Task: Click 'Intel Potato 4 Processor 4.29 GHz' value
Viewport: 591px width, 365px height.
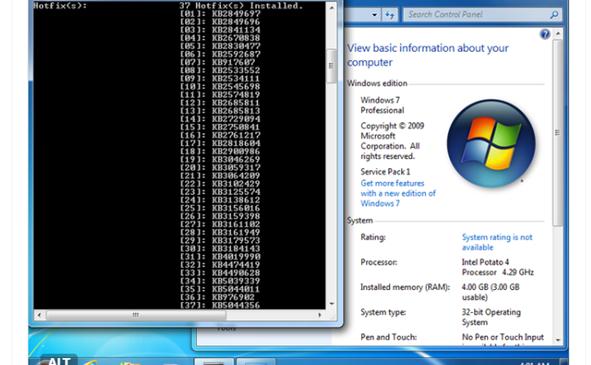Action: pyautogui.click(x=498, y=267)
